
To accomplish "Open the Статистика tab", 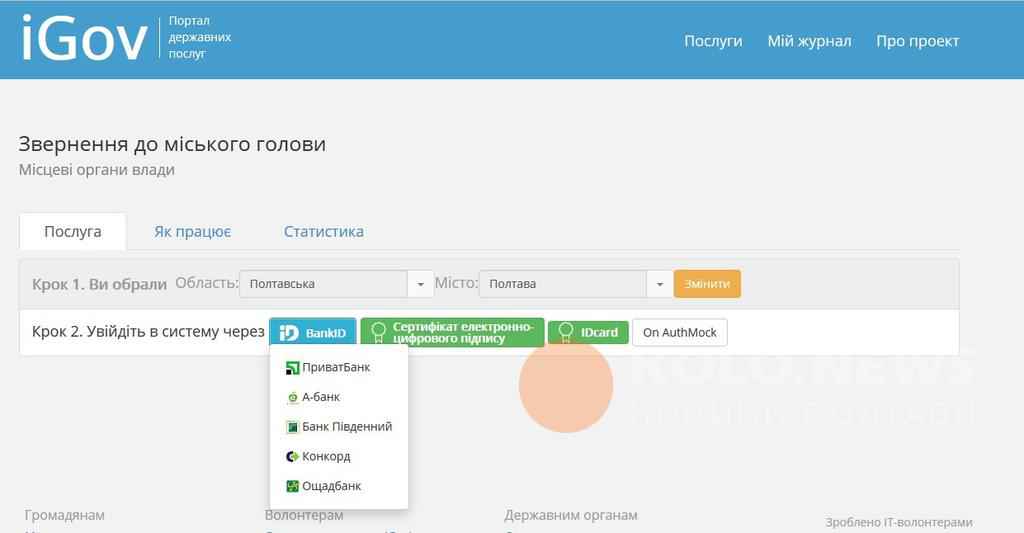I will click(x=323, y=232).
